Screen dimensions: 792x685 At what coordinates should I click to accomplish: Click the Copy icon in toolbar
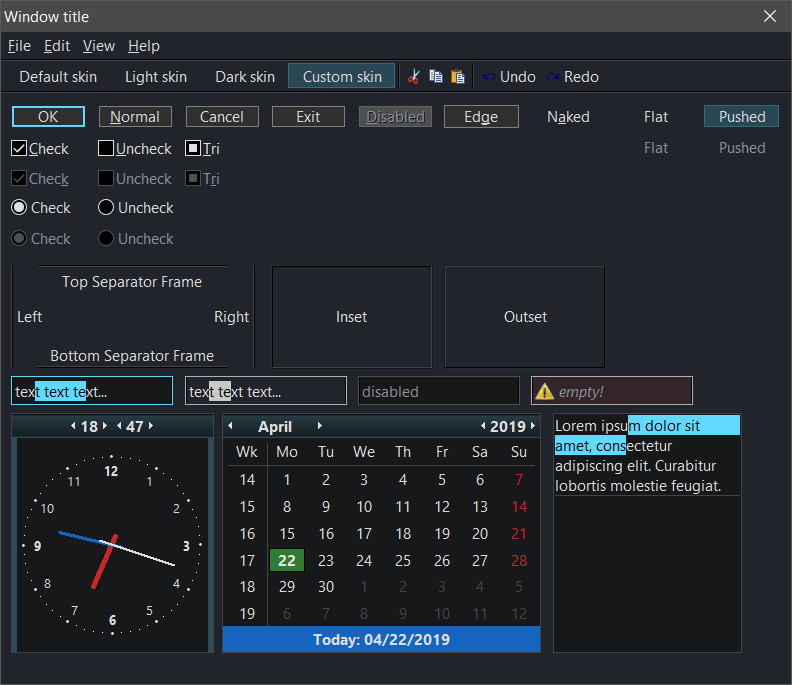coord(436,77)
